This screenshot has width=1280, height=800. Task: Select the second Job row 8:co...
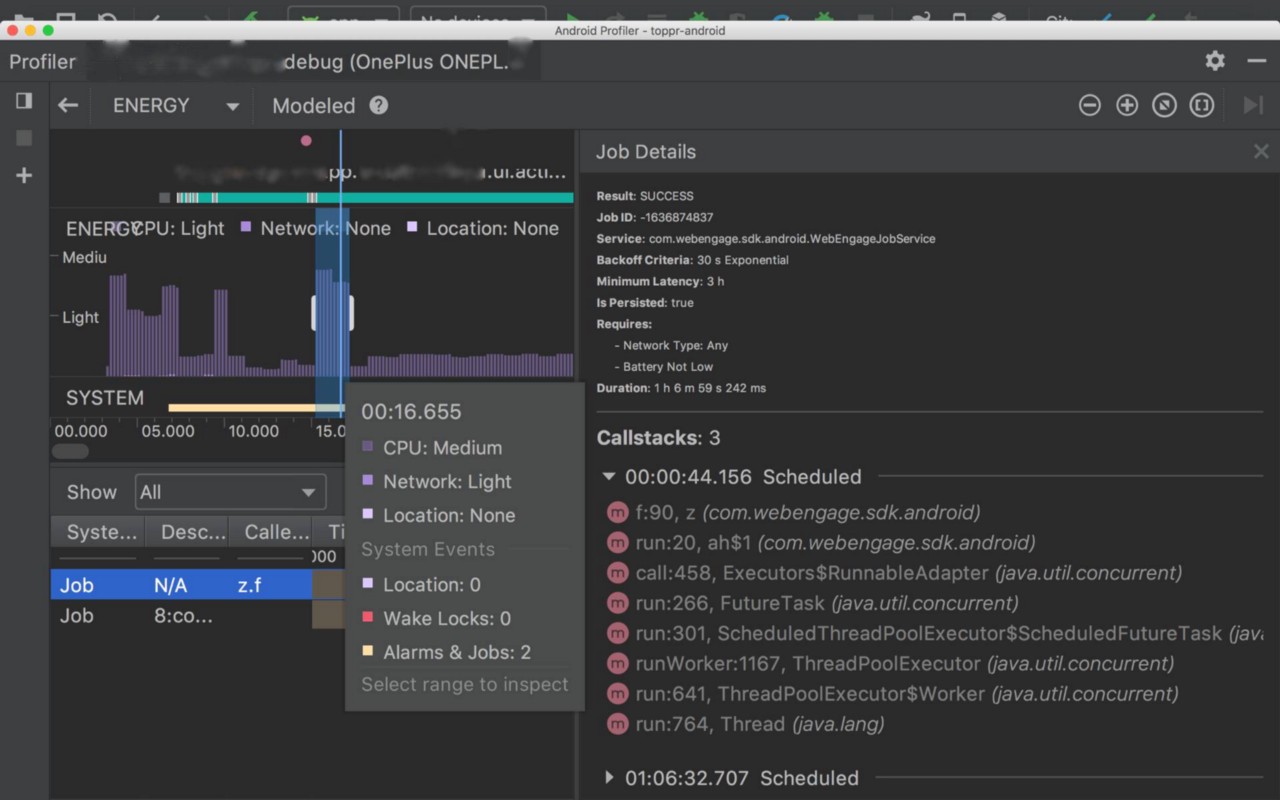[x=180, y=616]
